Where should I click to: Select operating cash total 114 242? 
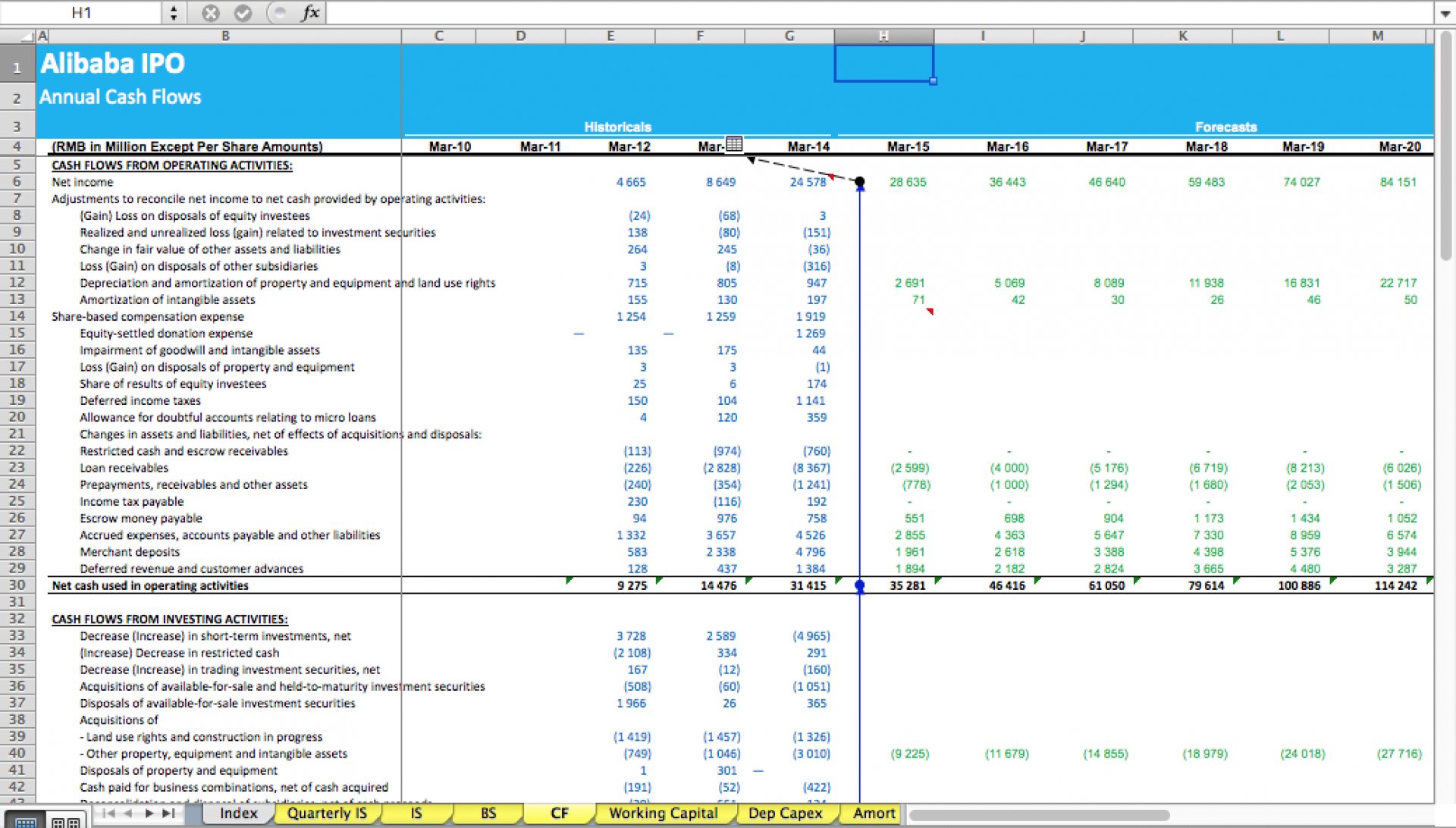coord(1395,585)
